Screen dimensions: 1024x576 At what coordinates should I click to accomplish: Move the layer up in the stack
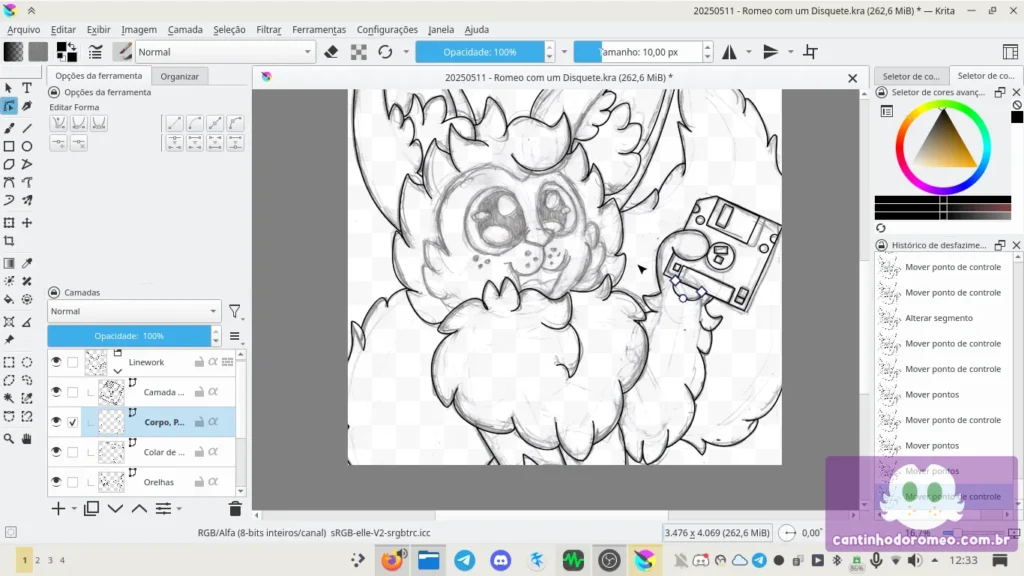tap(139, 508)
